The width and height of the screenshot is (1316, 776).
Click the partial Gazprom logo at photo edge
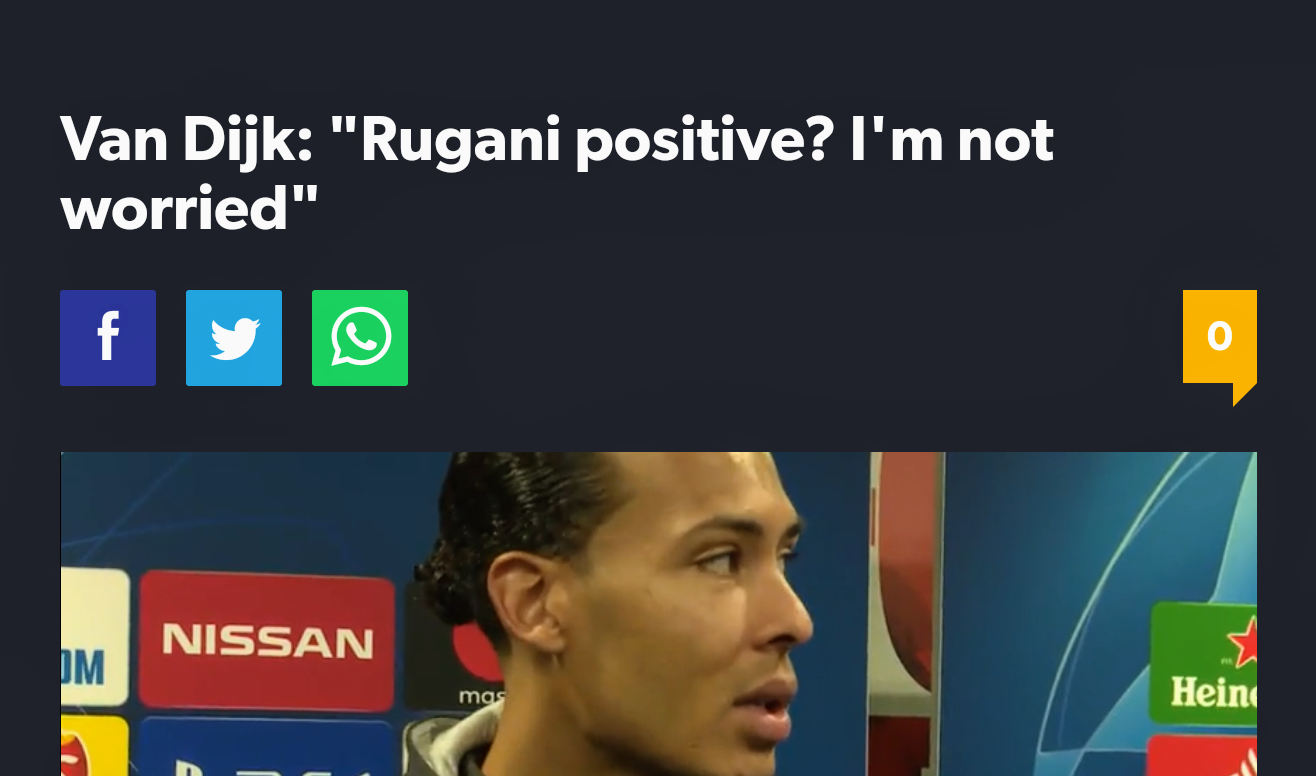tap(94, 636)
